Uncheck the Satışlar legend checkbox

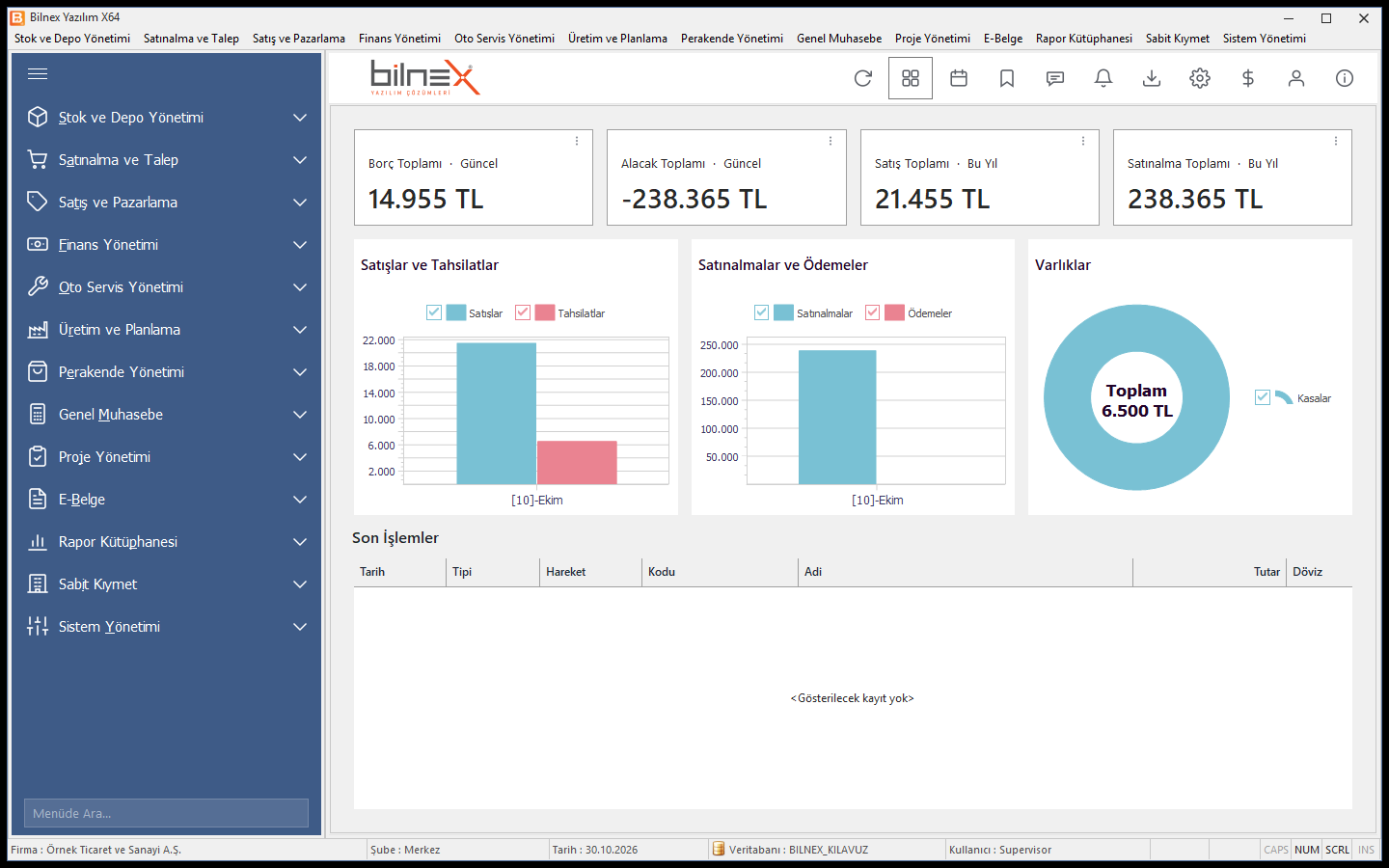point(434,312)
